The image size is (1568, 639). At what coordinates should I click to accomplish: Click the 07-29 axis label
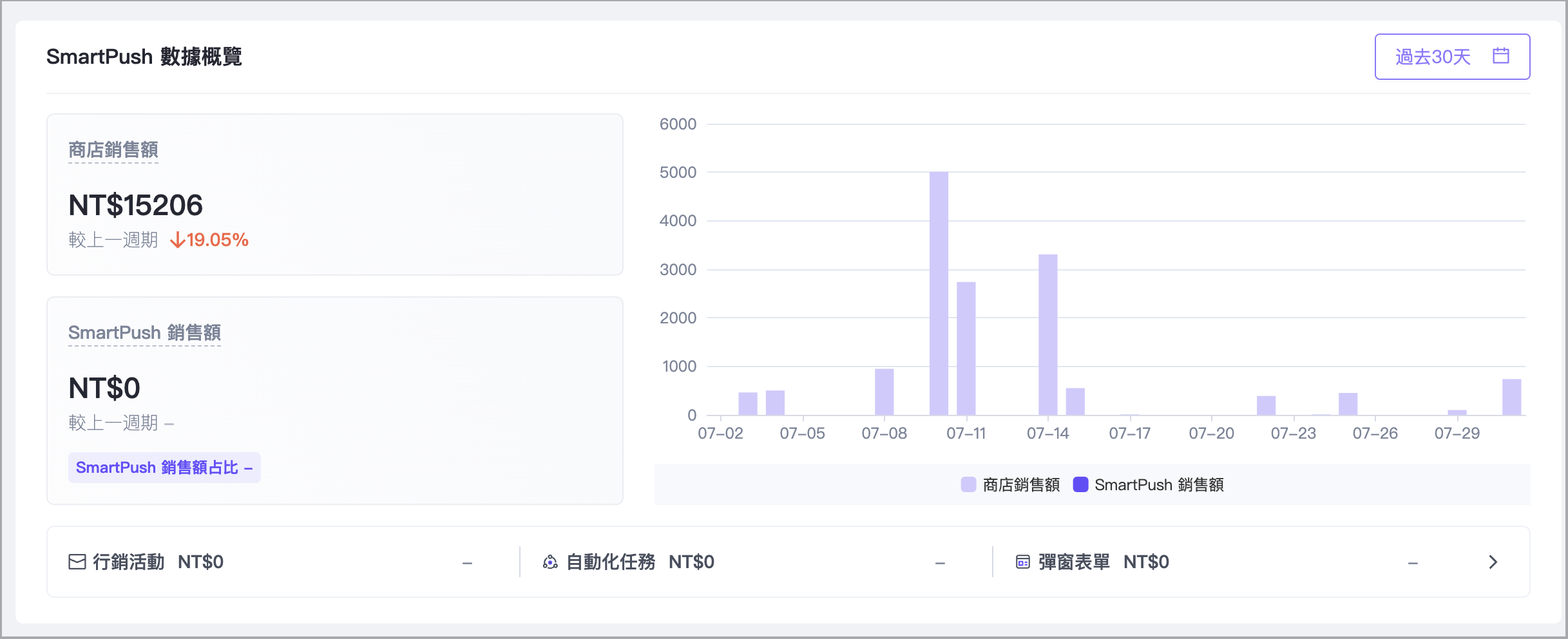[x=1457, y=434]
